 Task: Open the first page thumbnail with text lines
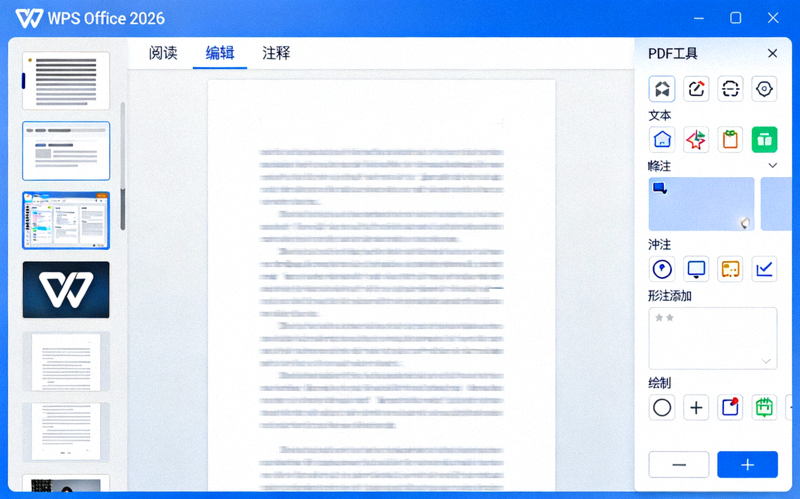pyautogui.click(x=66, y=81)
